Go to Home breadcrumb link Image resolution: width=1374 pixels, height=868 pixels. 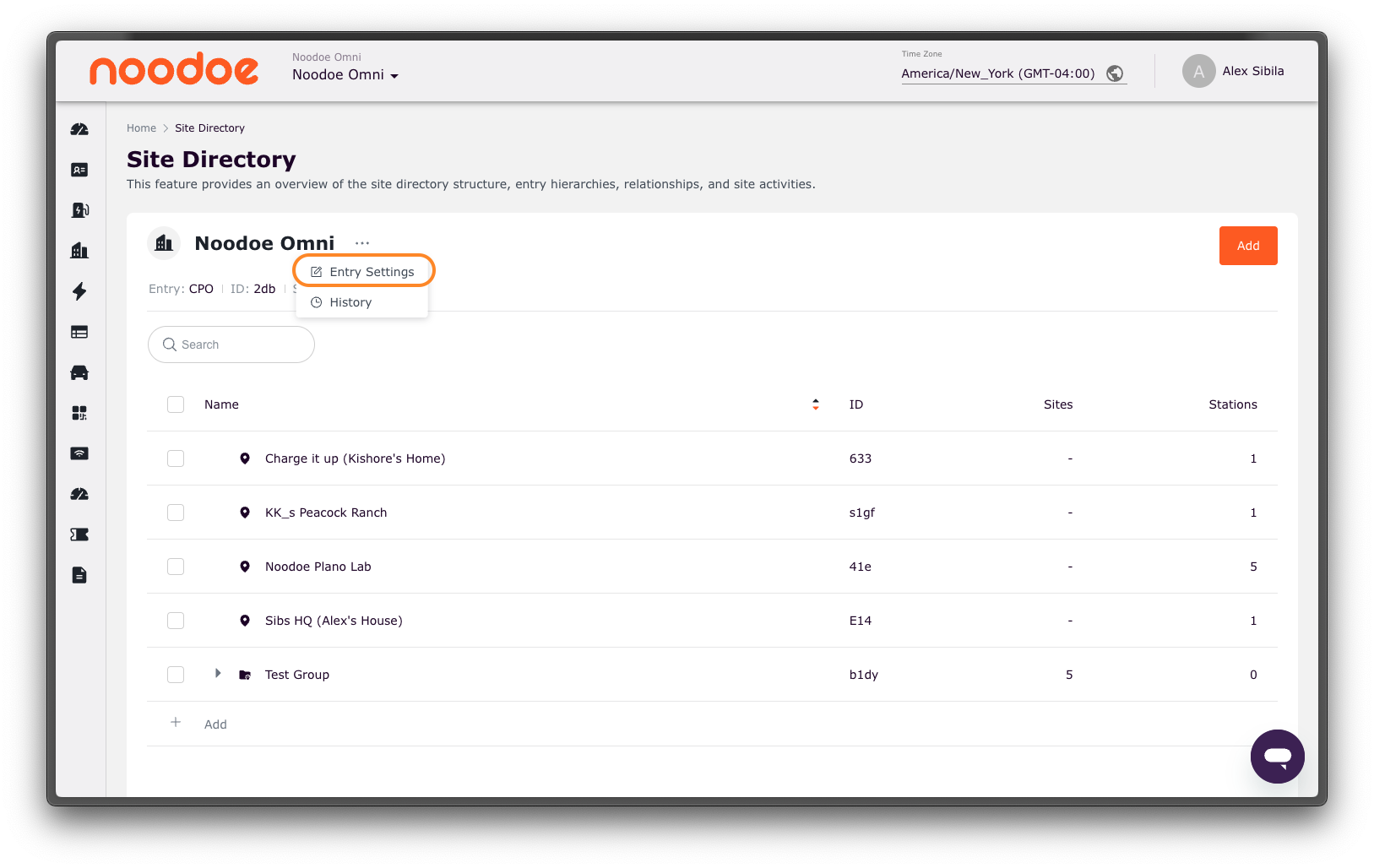[141, 128]
